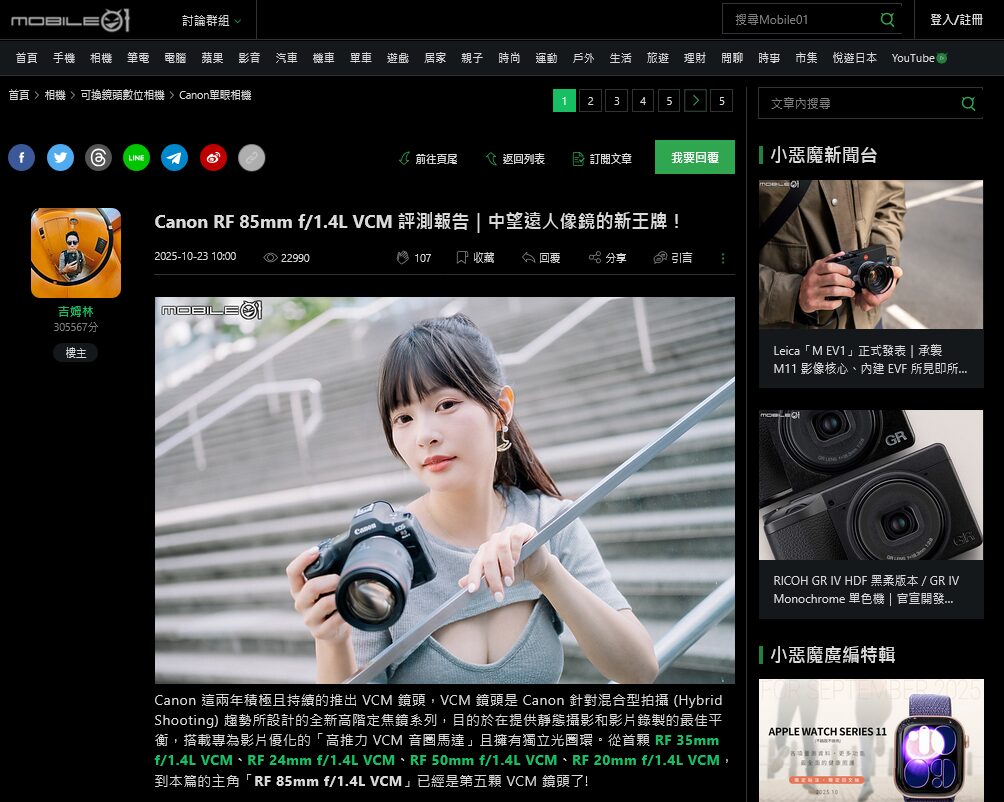Jump to page 3 of the thread
The image size is (1004, 802).
coord(616,100)
